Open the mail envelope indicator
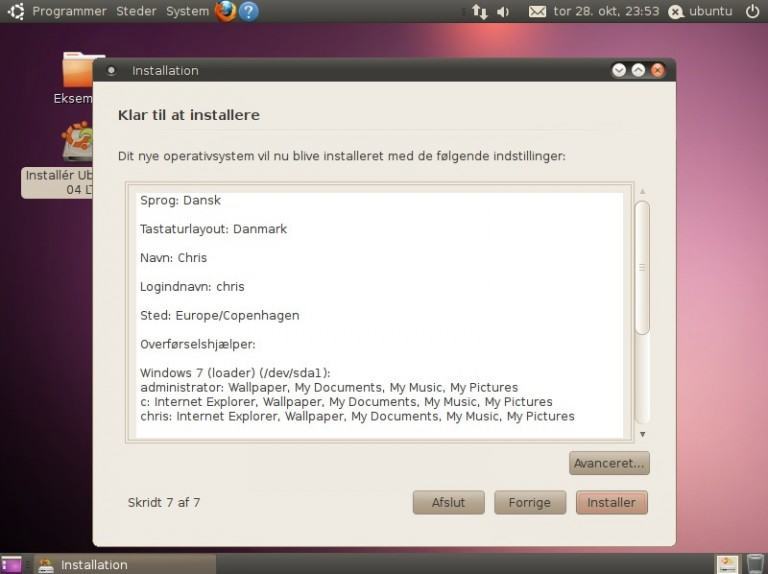The width and height of the screenshot is (768, 574). pos(537,11)
